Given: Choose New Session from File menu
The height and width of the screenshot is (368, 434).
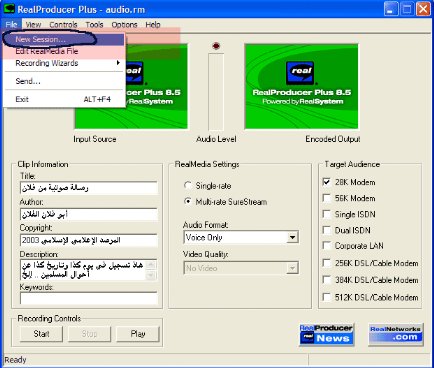Looking at the screenshot, I should coord(64,39).
